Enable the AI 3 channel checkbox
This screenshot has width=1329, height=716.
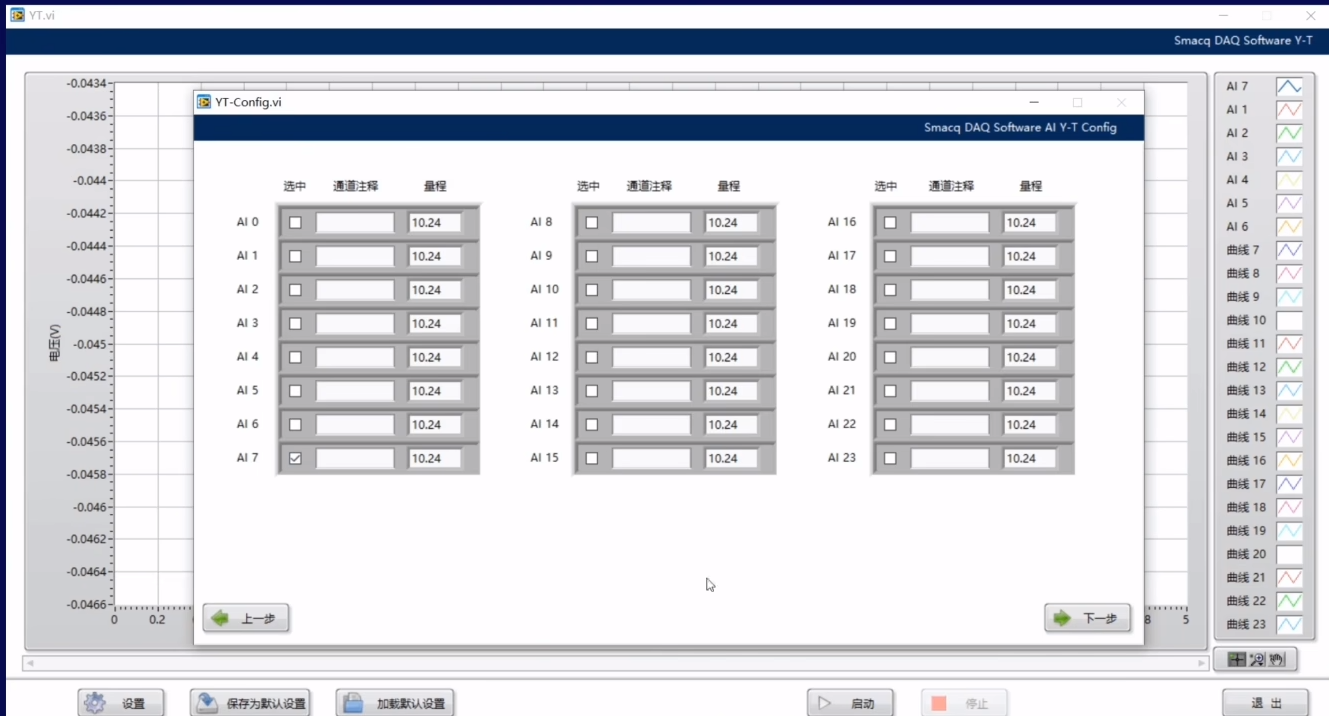point(295,324)
